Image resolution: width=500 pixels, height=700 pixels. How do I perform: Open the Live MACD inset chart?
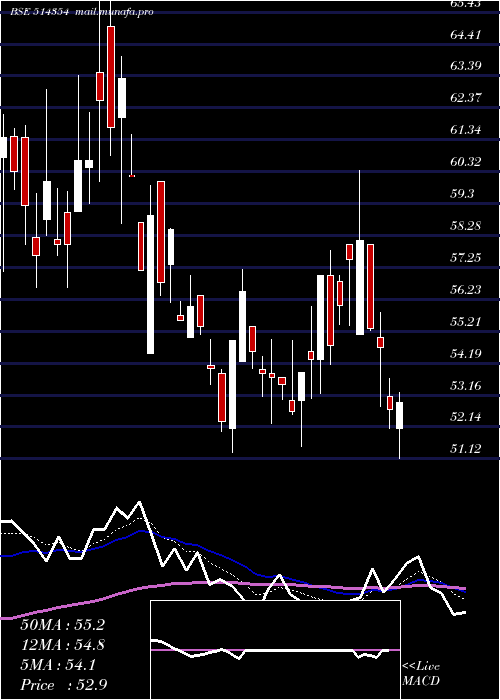pyautogui.click(x=275, y=650)
